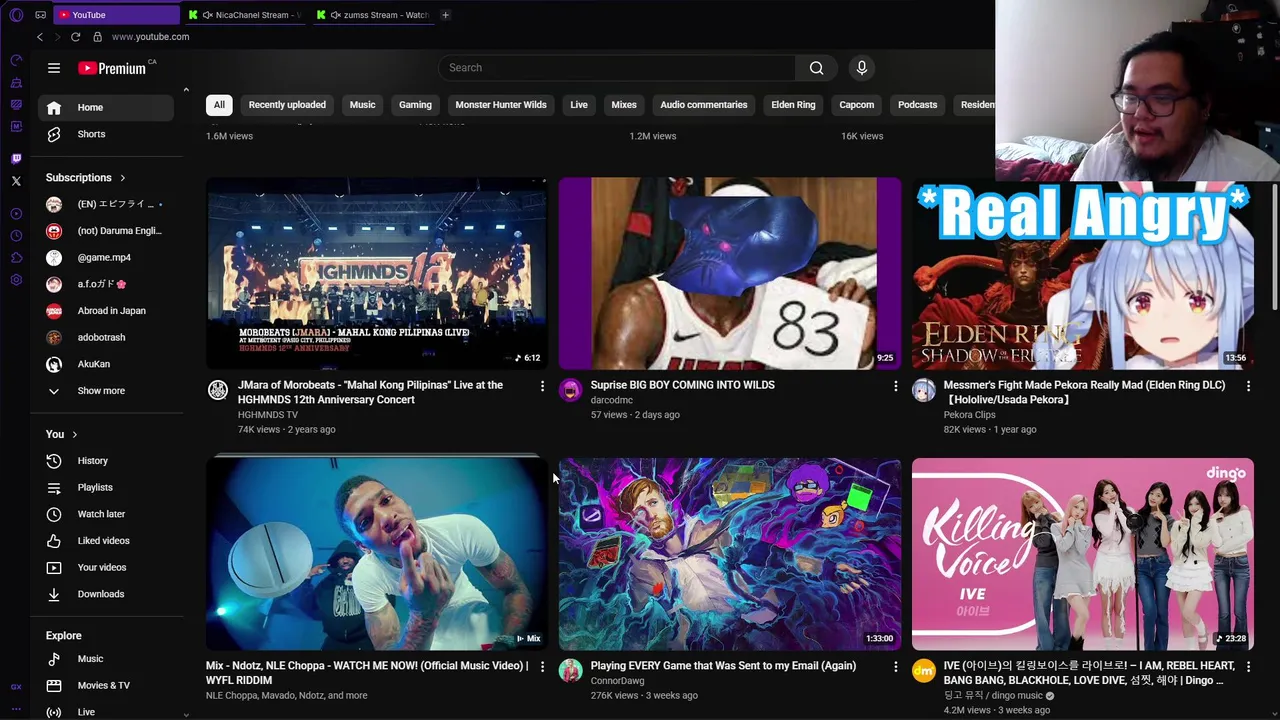Open Twitch icon in browser sidebar
Viewport: 1280px width, 720px height.
[x=16, y=158]
